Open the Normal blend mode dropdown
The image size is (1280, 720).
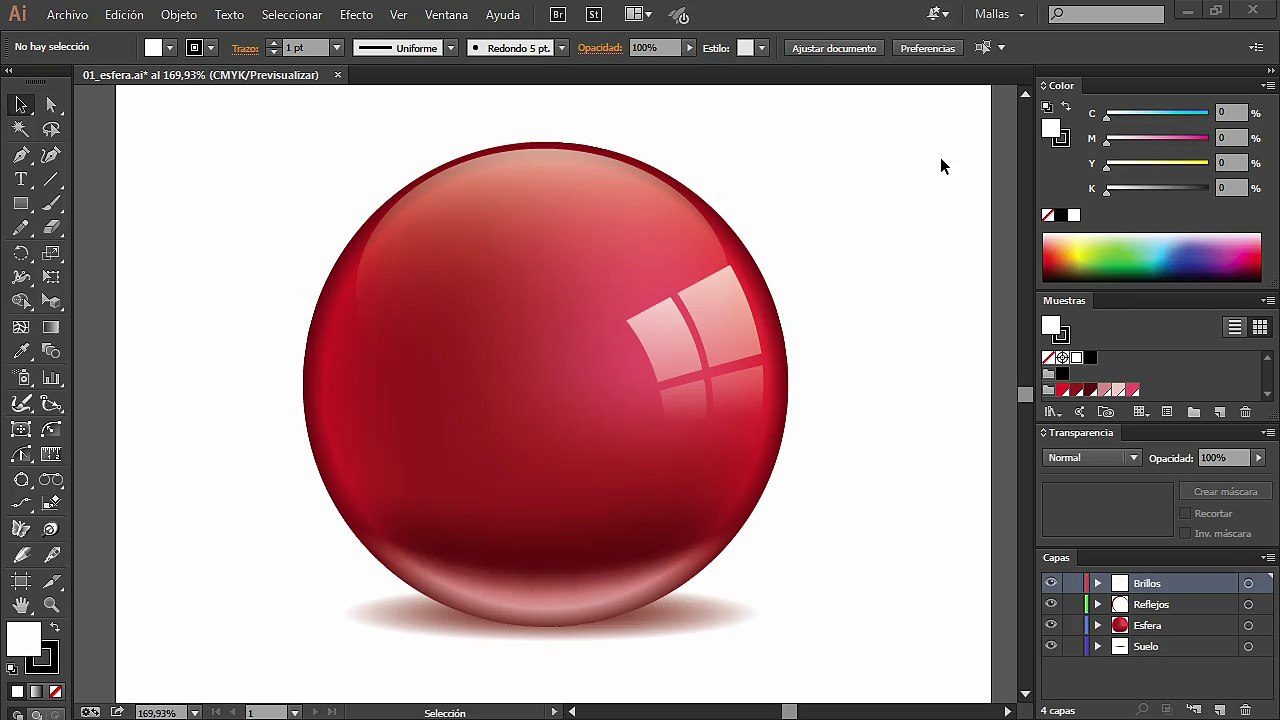(1092, 458)
